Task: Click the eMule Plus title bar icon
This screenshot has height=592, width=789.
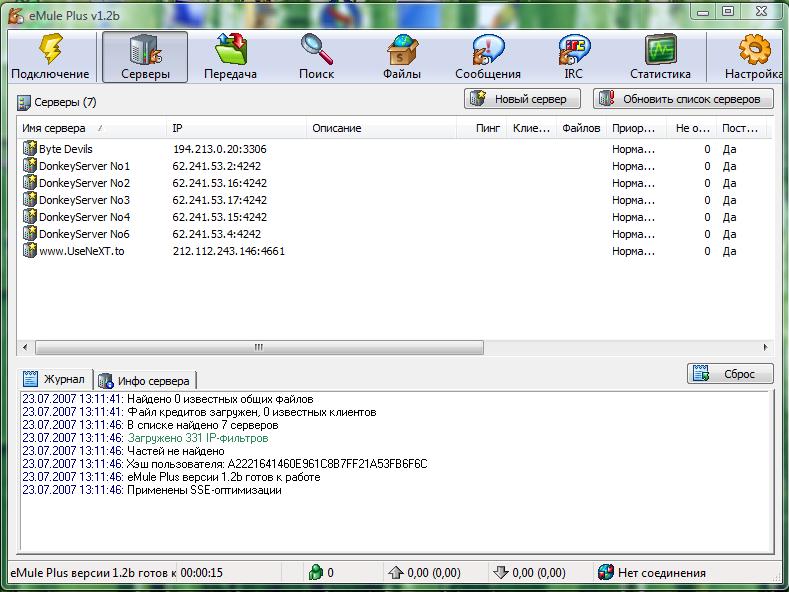Action: point(16,16)
